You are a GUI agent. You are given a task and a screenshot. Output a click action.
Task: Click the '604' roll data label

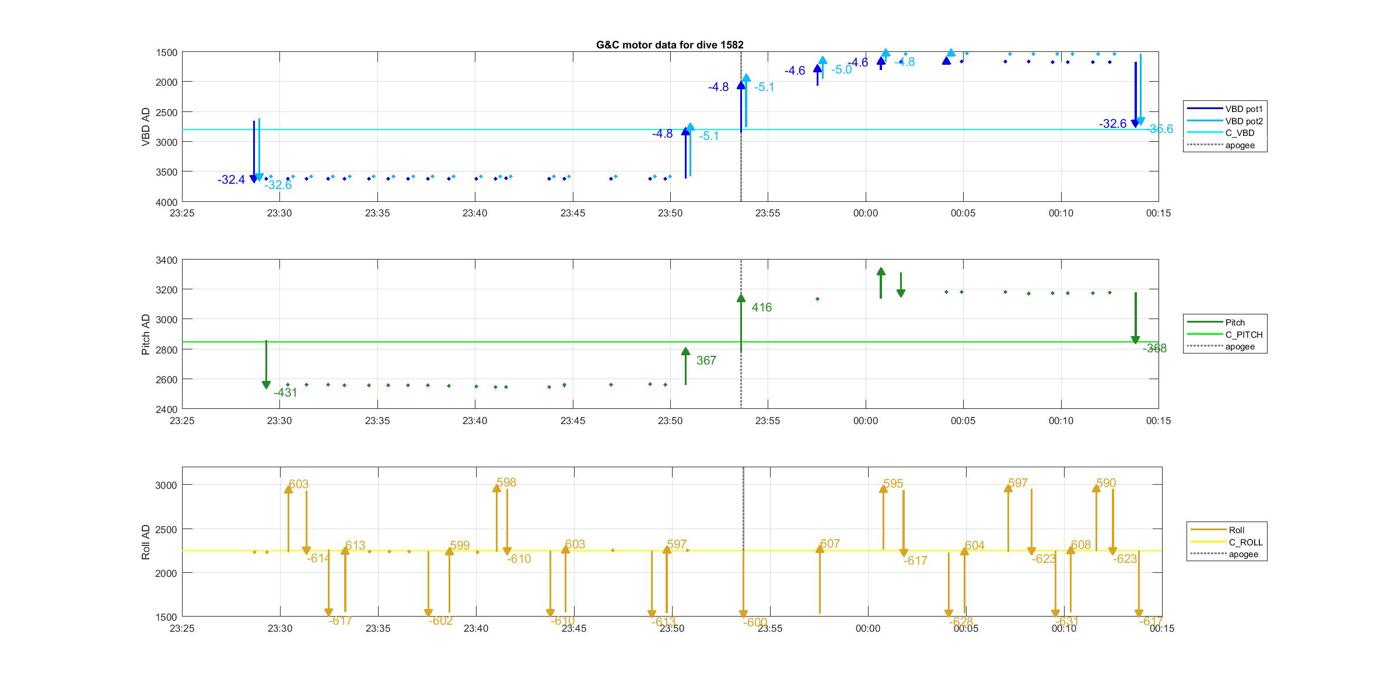pyautogui.click(x=974, y=546)
